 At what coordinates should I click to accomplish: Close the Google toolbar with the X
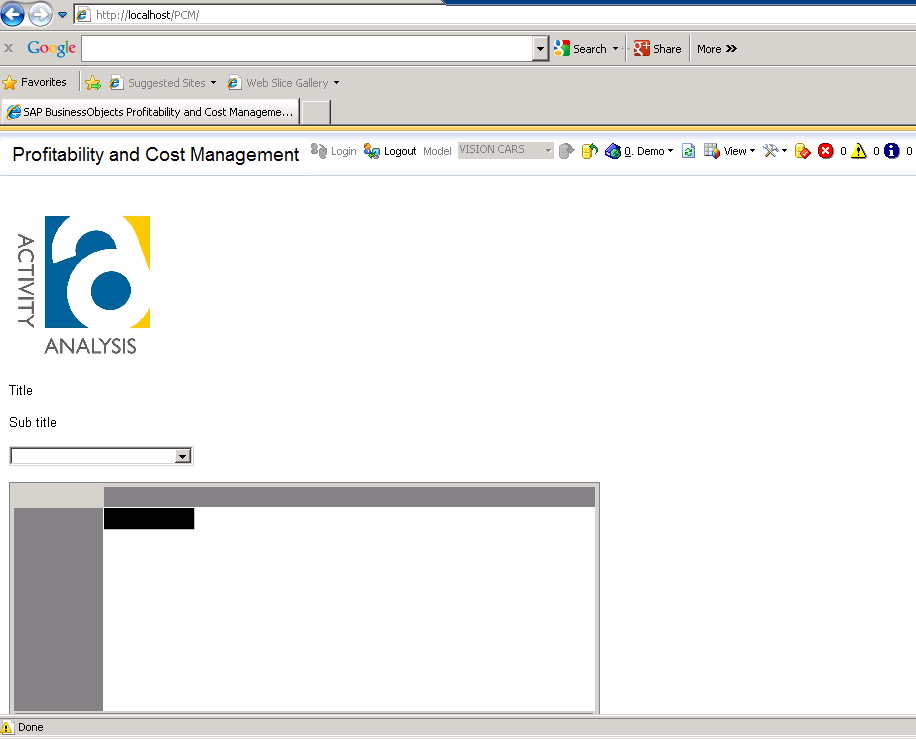pyautogui.click(x=8, y=48)
